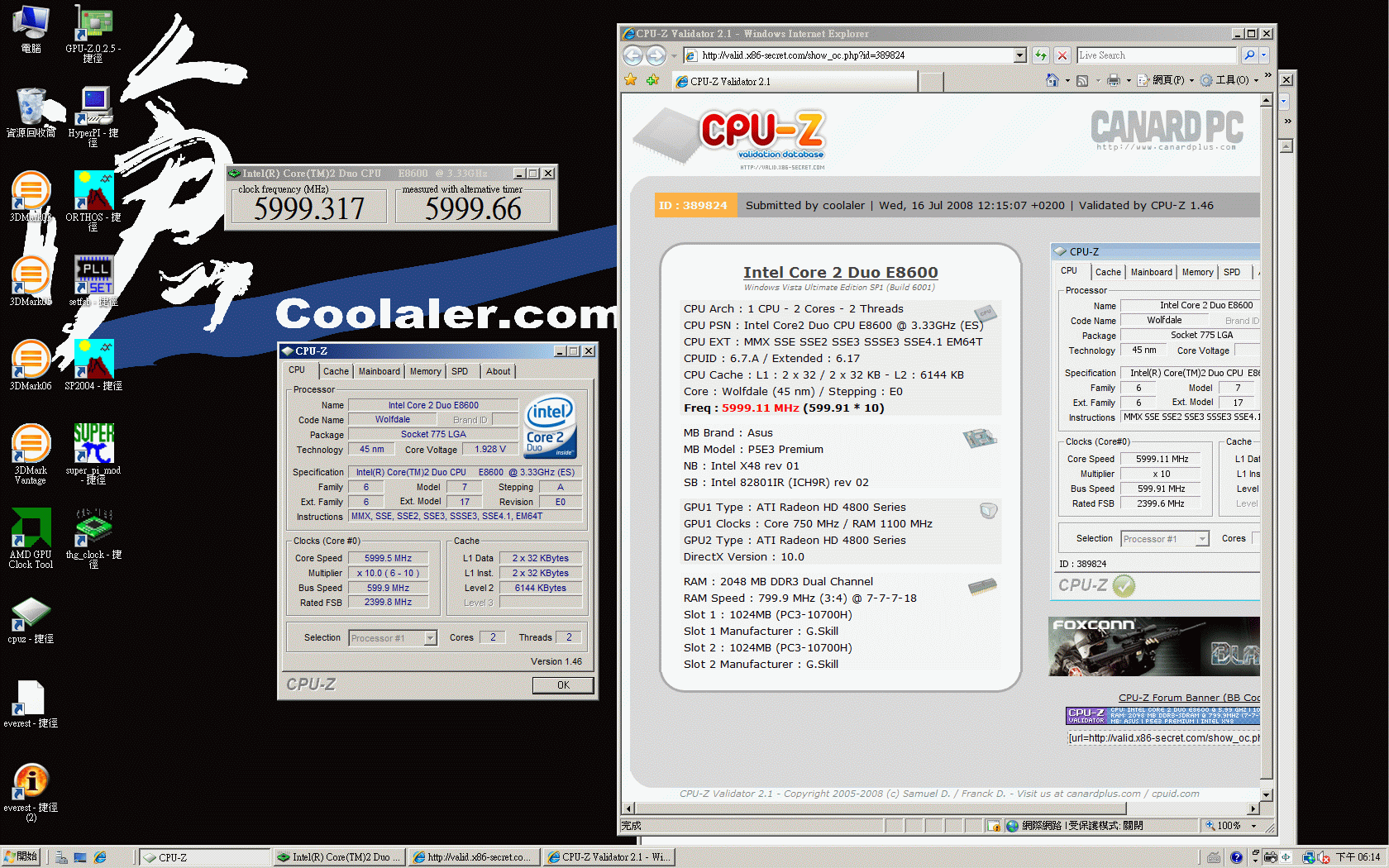Image resolution: width=1389 pixels, height=868 pixels.
Task: Open the SetFSB PLL SET desktop shortcut
Action: (x=93, y=281)
